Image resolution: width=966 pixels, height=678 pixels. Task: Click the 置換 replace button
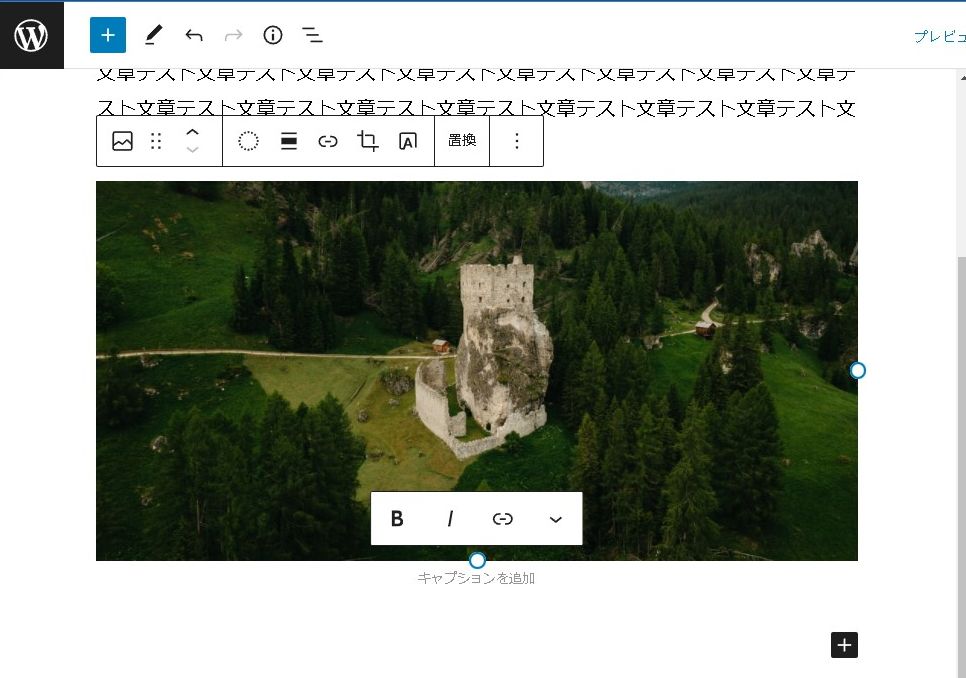[x=462, y=141]
